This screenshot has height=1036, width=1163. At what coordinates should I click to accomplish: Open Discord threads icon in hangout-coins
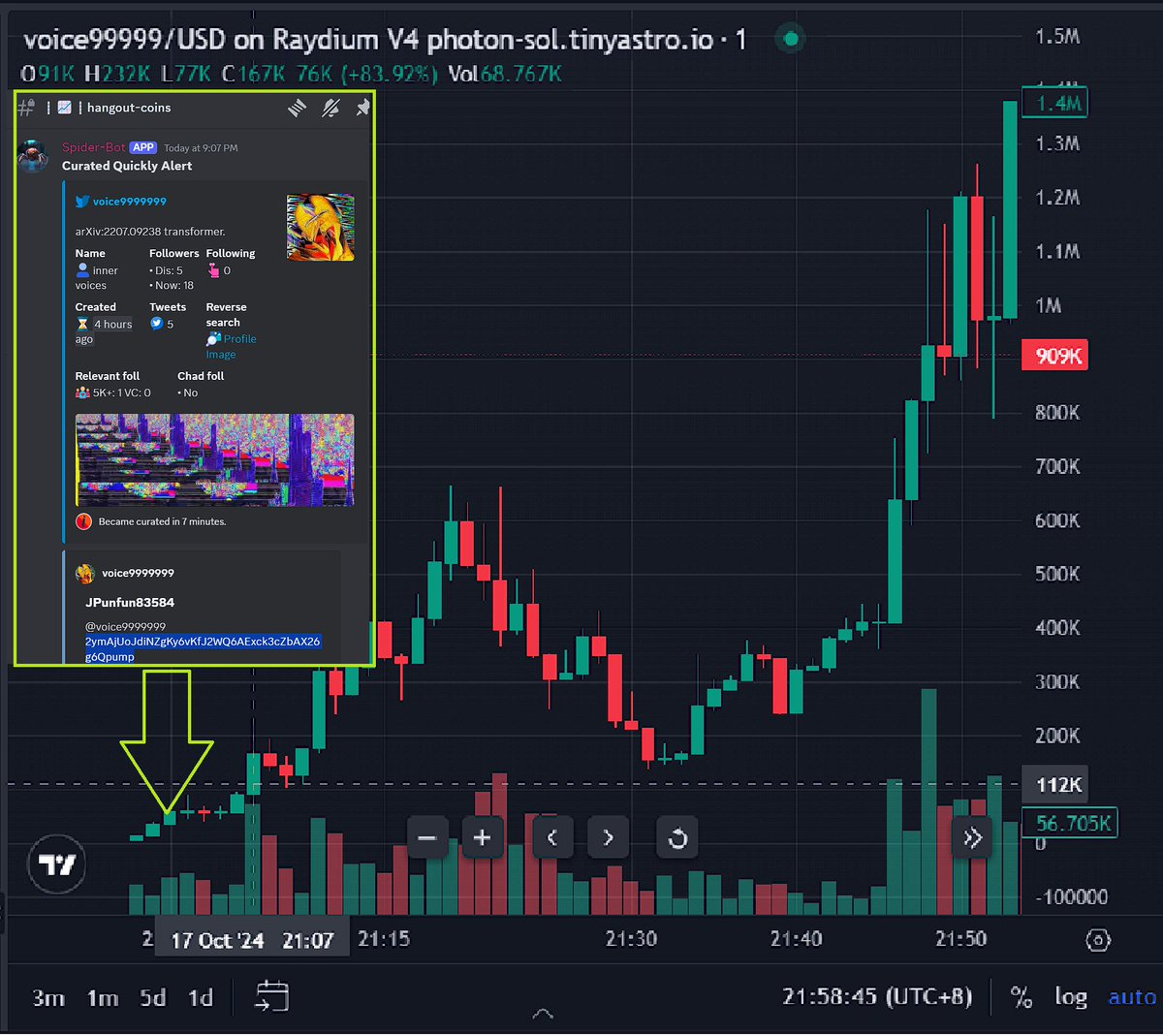[x=298, y=109]
